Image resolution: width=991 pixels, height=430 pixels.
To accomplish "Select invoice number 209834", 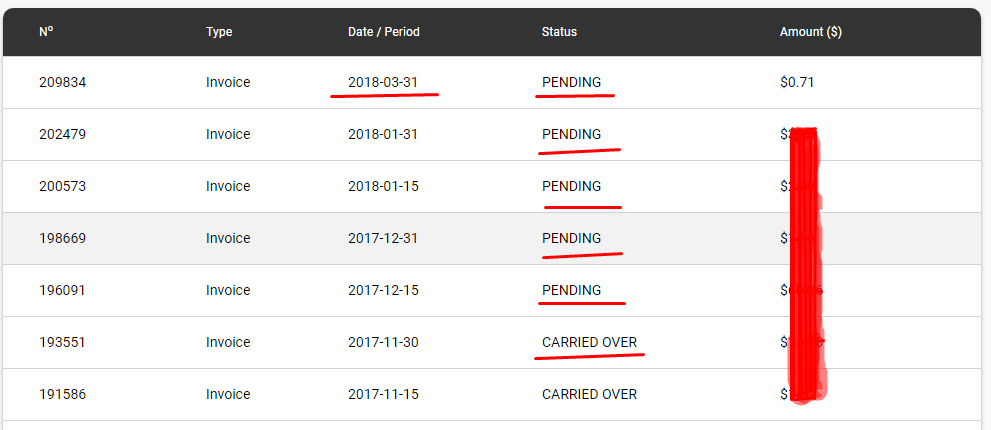I will click(63, 82).
